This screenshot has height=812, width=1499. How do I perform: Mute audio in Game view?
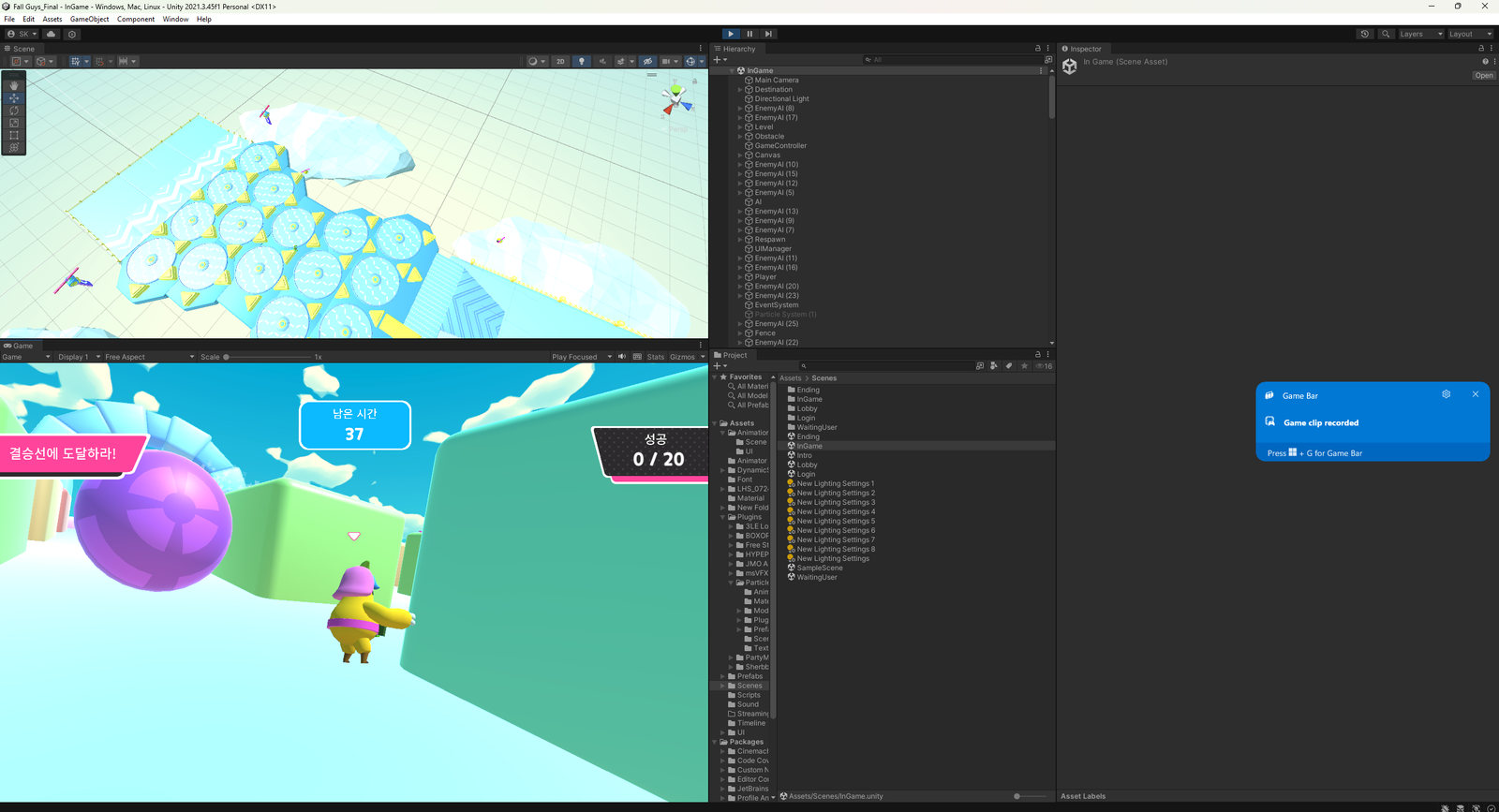[622, 357]
